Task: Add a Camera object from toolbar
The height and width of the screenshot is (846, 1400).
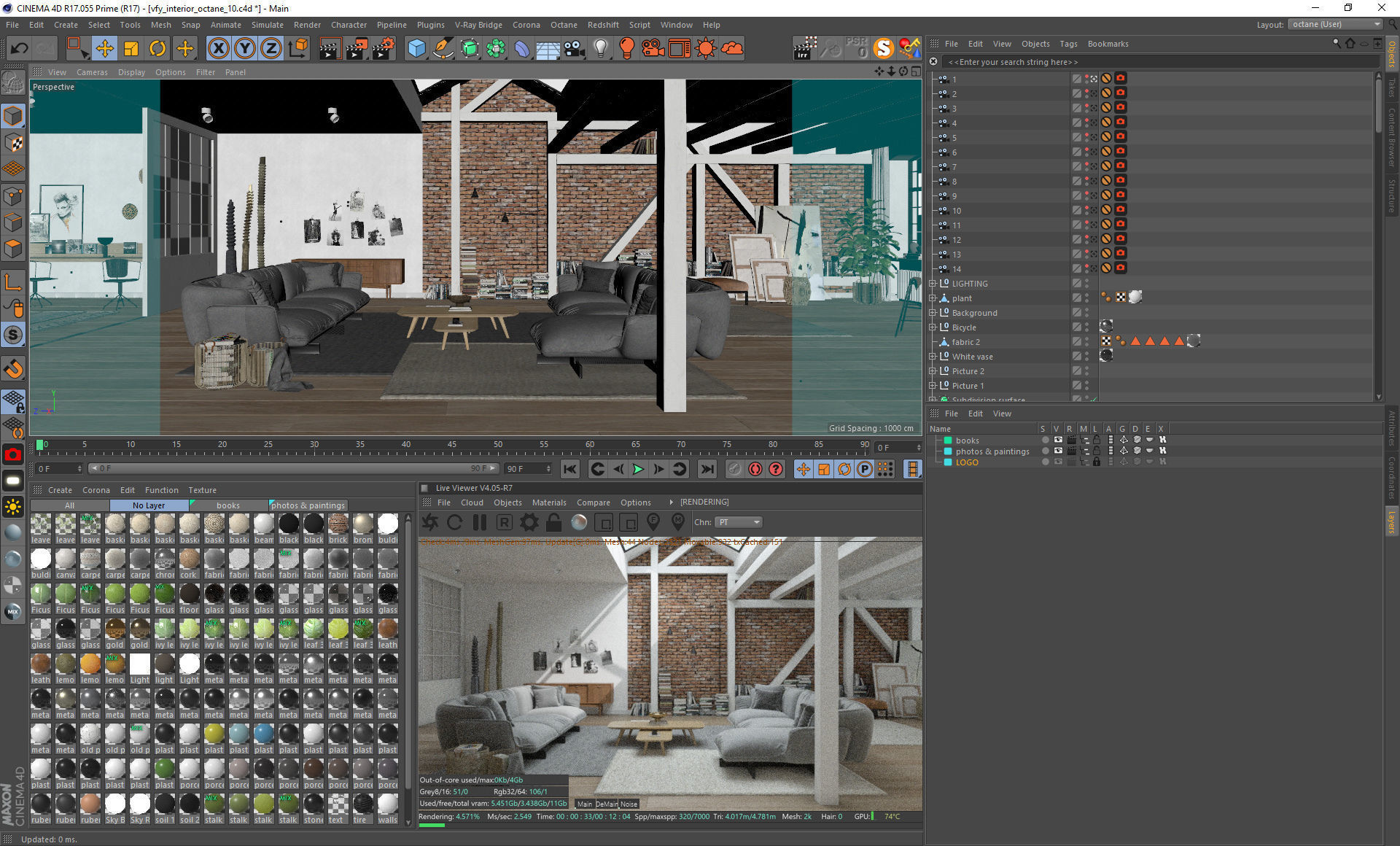Action: click(575, 49)
